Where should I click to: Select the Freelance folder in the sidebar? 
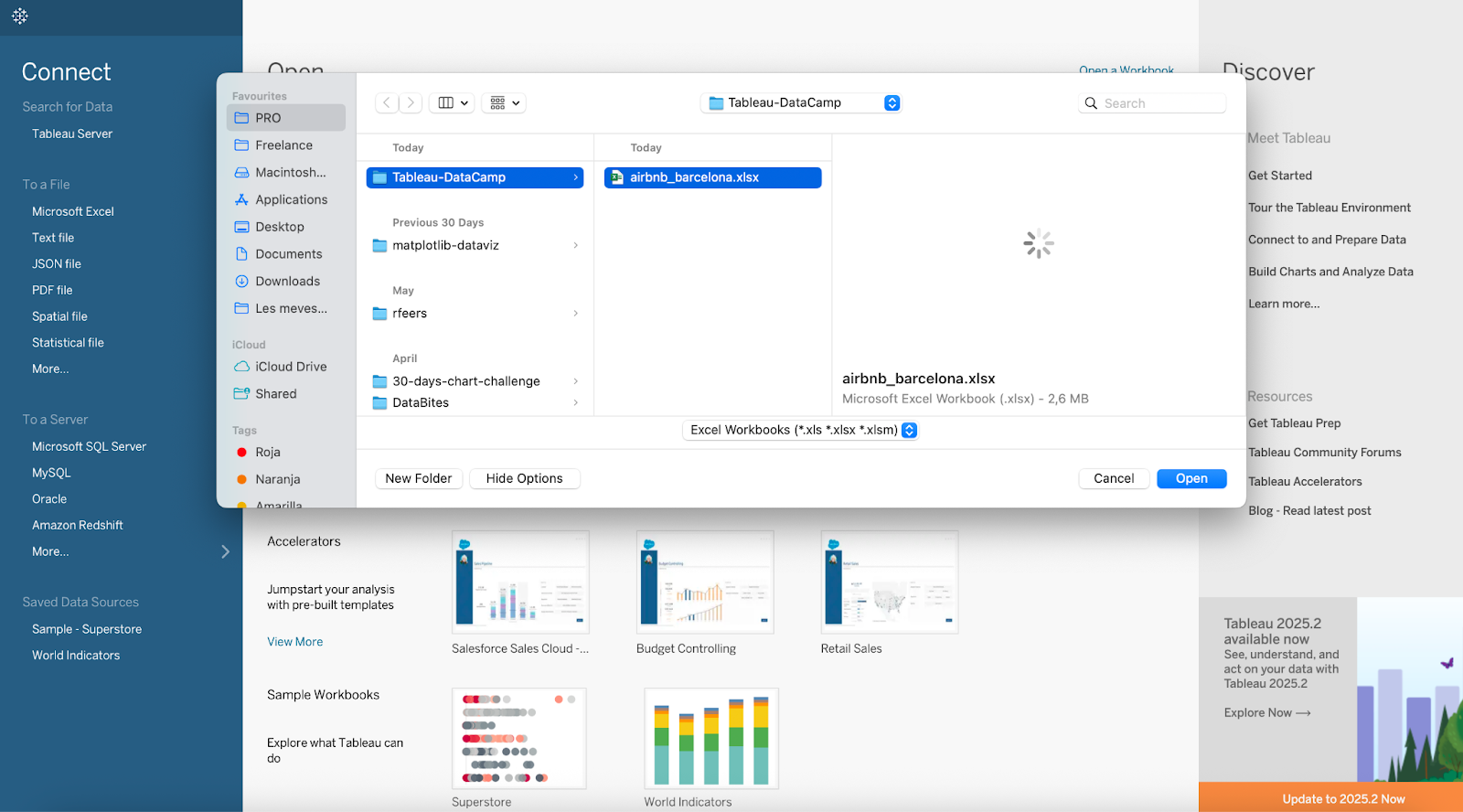point(286,145)
